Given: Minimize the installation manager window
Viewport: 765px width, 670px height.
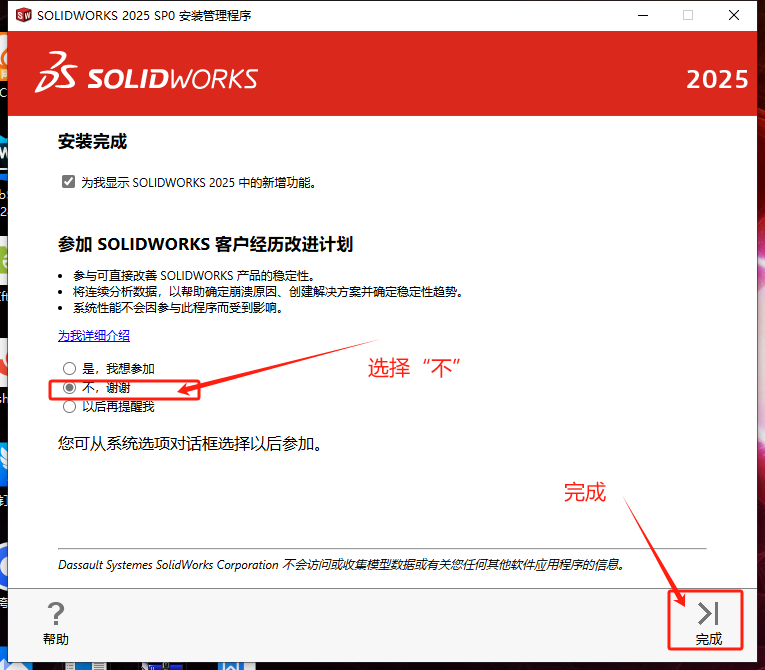Looking at the screenshot, I should point(643,15).
